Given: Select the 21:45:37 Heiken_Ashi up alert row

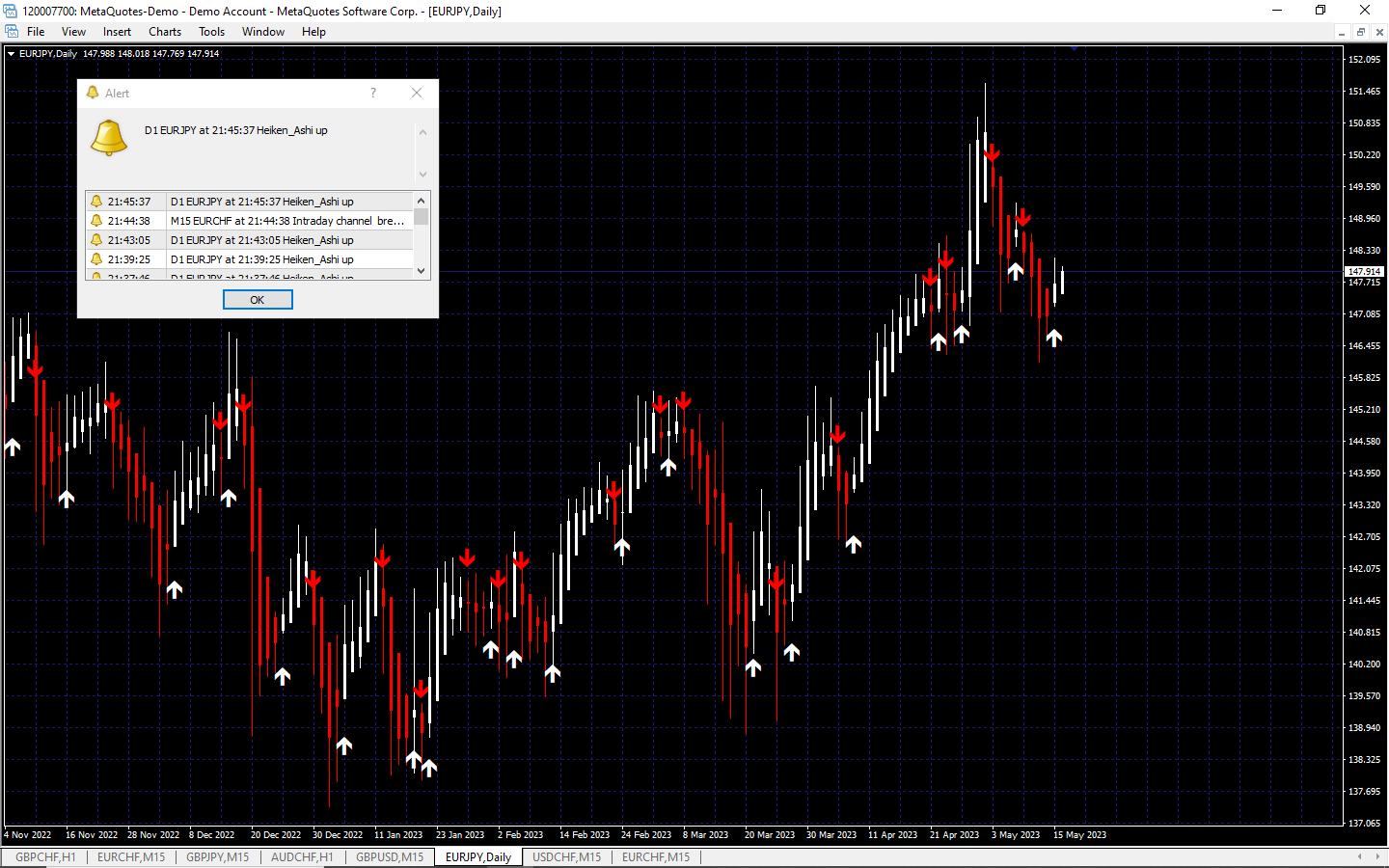Looking at the screenshot, I should 250,202.
